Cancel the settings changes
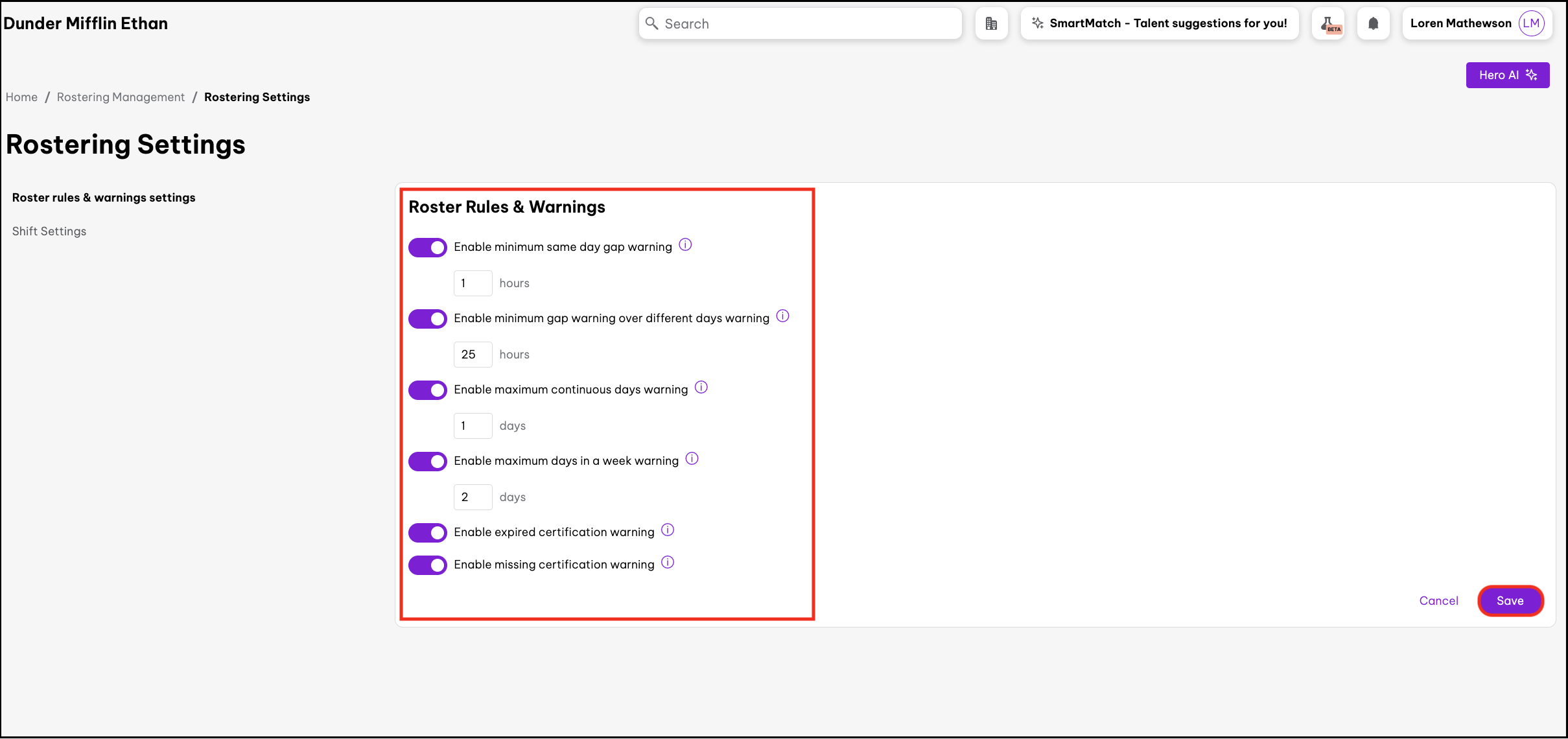This screenshot has width=1568, height=739. (x=1438, y=601)
